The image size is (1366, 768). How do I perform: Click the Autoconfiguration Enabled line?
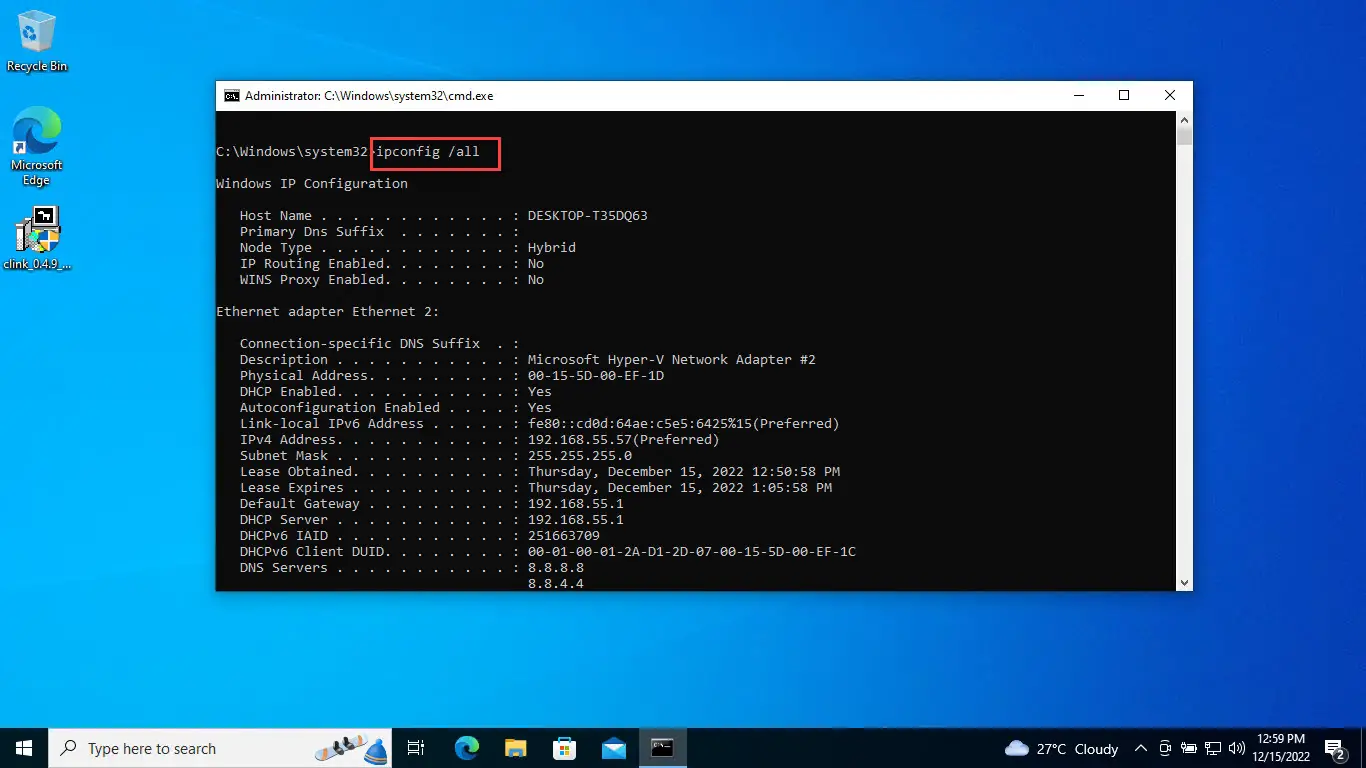(x=396, y=408)
